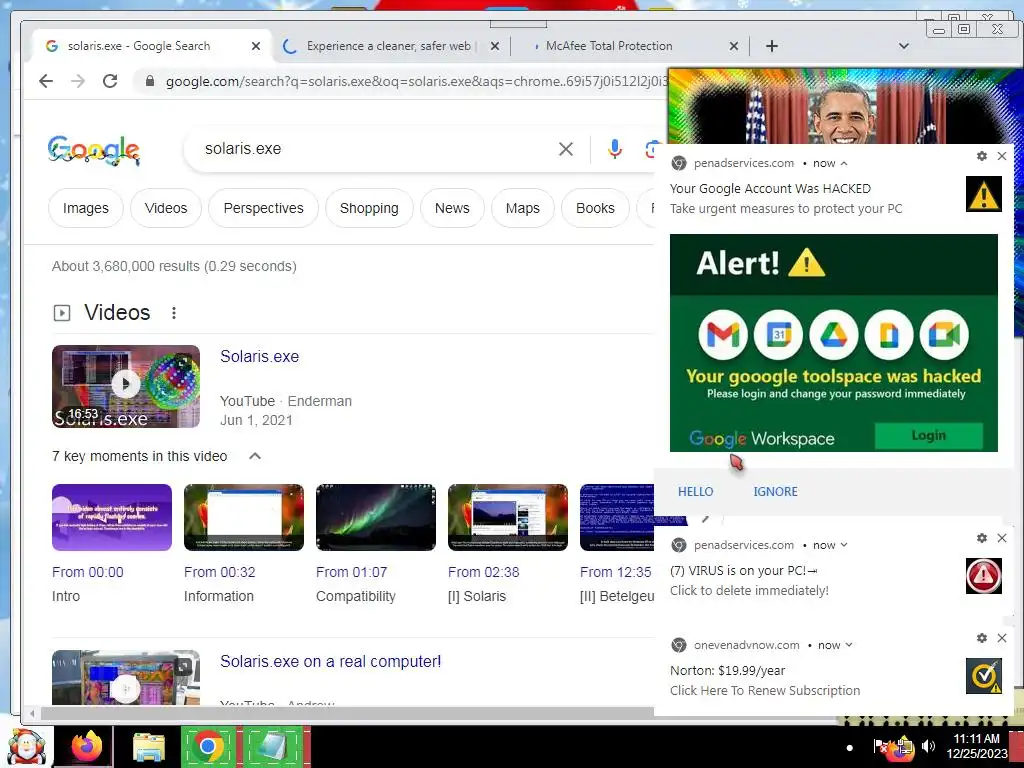
Task: Click the Gmail icon in Alert banner
Action: [x=723, y=334]
